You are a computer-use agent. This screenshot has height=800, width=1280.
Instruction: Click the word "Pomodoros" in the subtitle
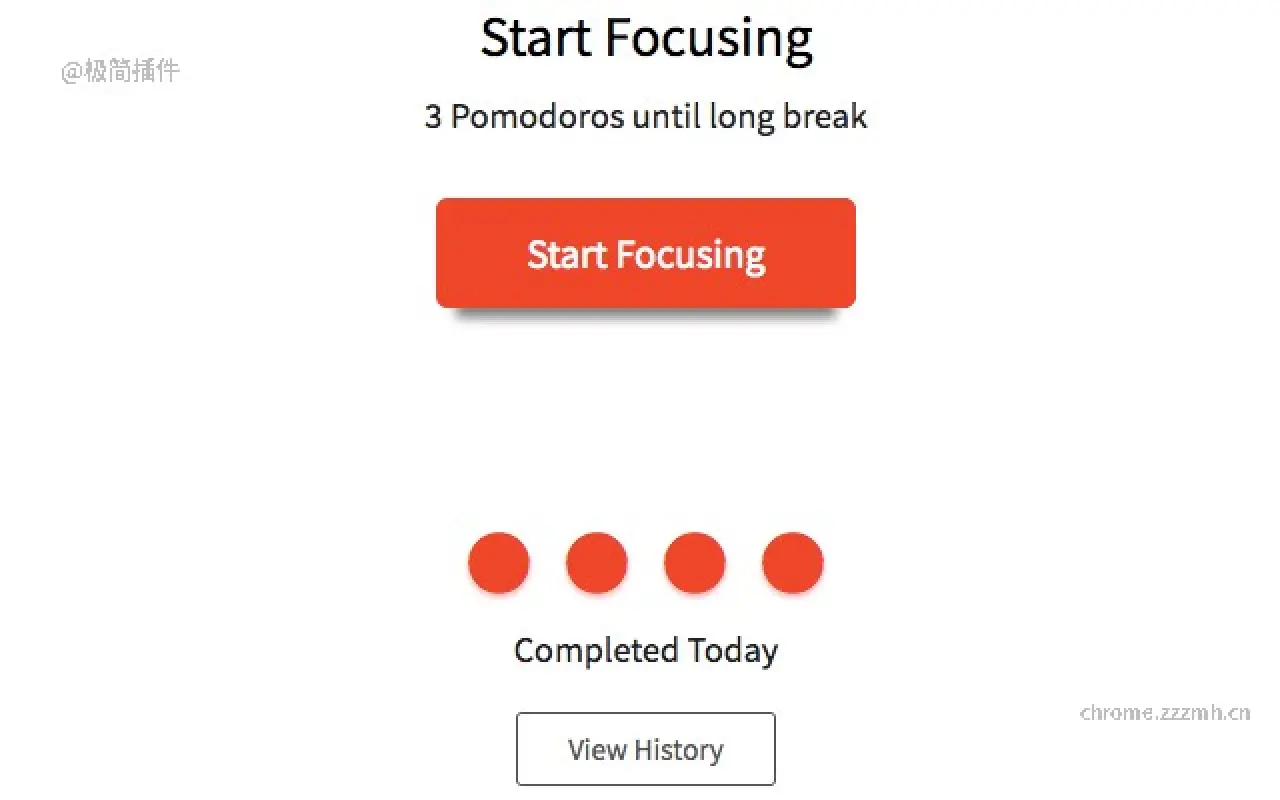pyautogui.click(x=537, y=117)
